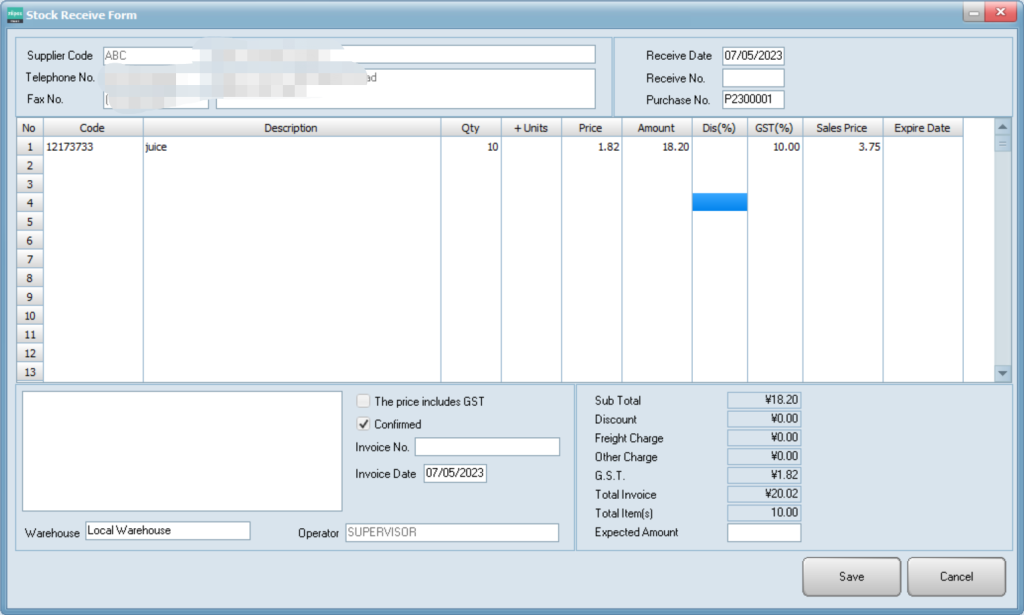Save the stock receive form
Image resolution: width=1024 pixels, height=615 pixels.
[851, 577]
